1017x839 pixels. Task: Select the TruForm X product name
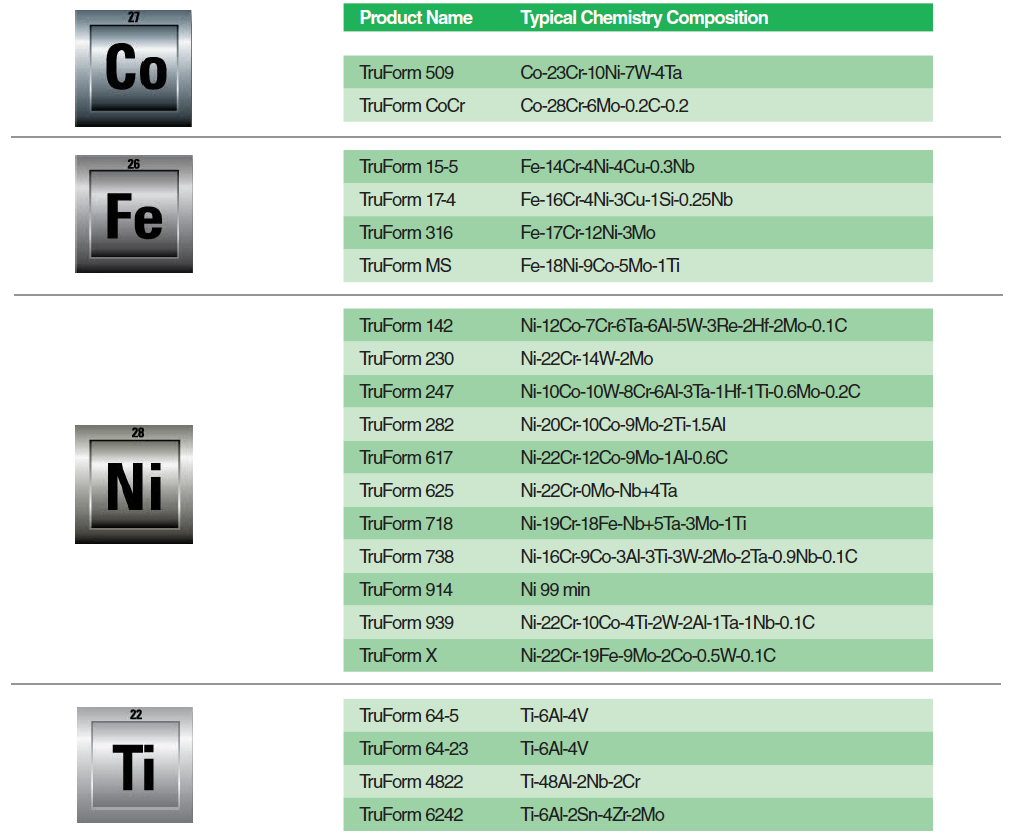pyautogui.click(x=398, y=656)
